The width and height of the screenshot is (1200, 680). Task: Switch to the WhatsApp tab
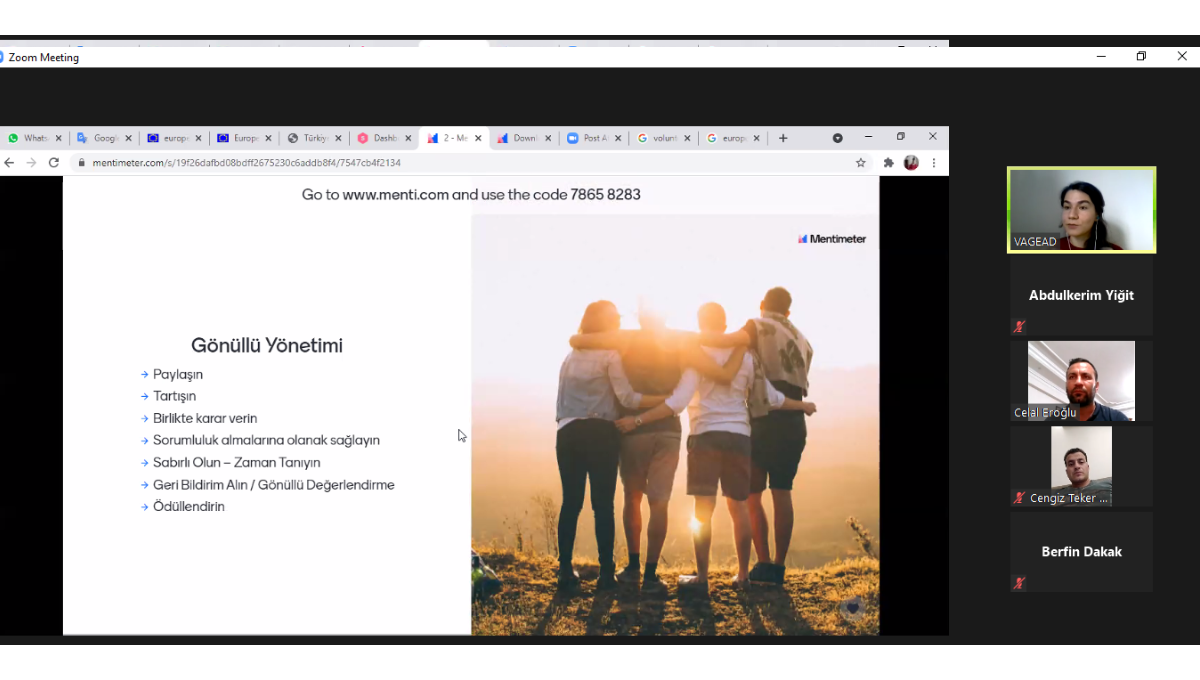30,138
